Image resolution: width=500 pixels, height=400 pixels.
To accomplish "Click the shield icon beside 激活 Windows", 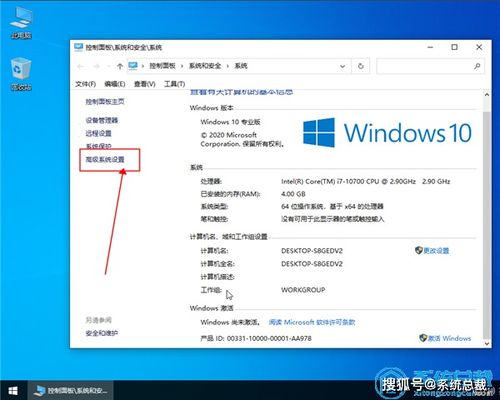I will coord(423,338).
